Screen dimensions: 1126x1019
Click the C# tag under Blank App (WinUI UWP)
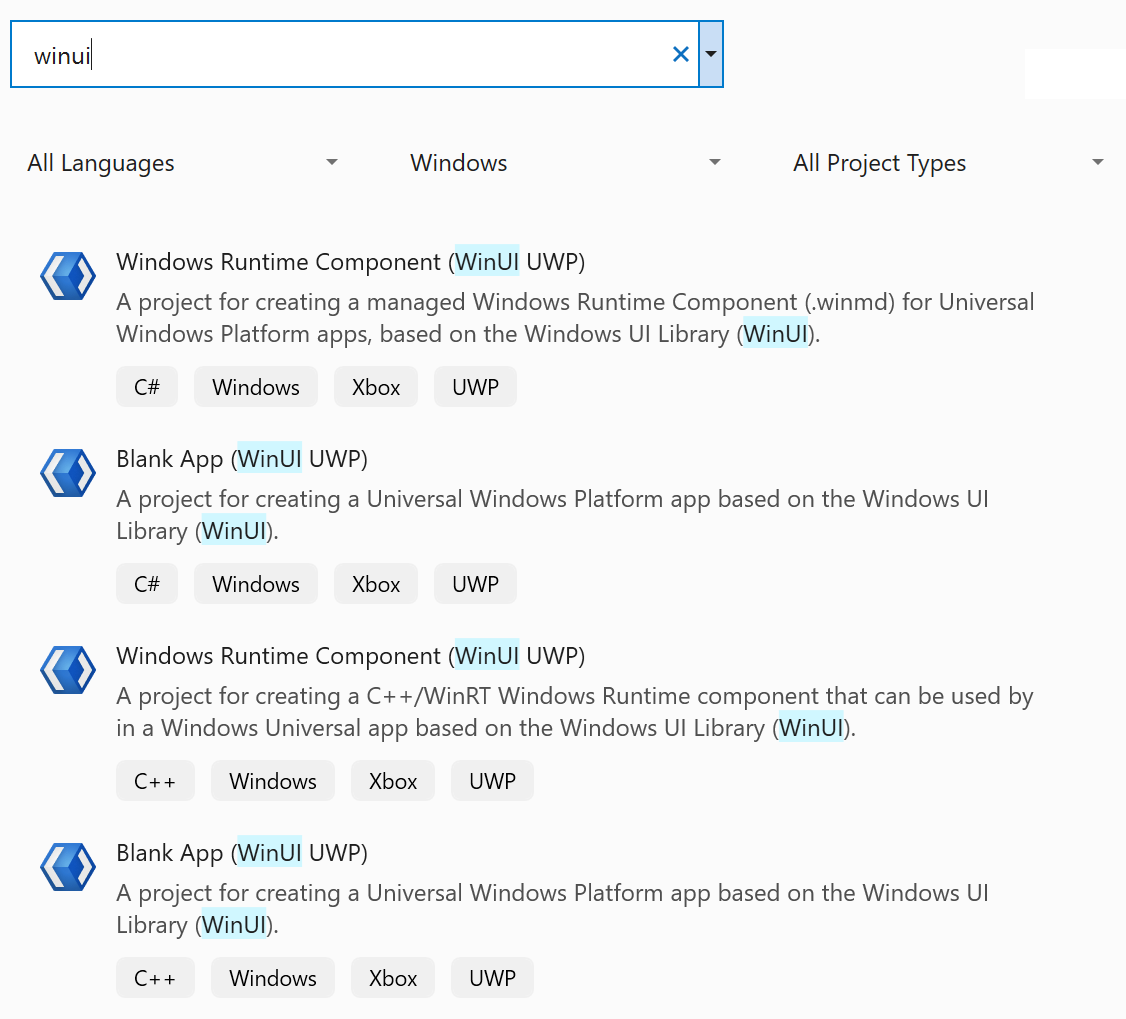(147, 583)
